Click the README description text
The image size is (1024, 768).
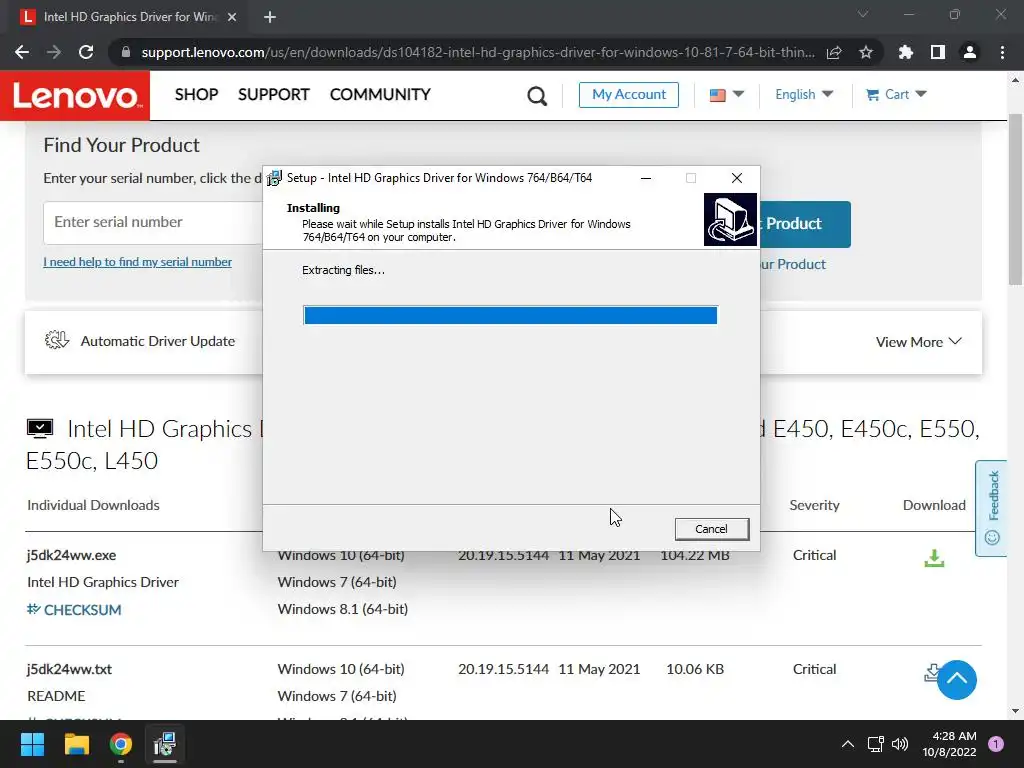pyautogui.click(x=56, y=696)
